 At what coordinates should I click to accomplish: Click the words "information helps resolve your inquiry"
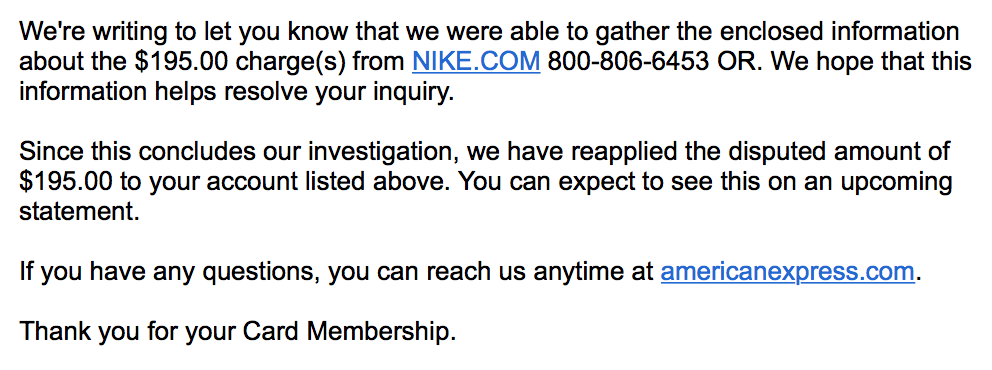click(x=237, y=92)
